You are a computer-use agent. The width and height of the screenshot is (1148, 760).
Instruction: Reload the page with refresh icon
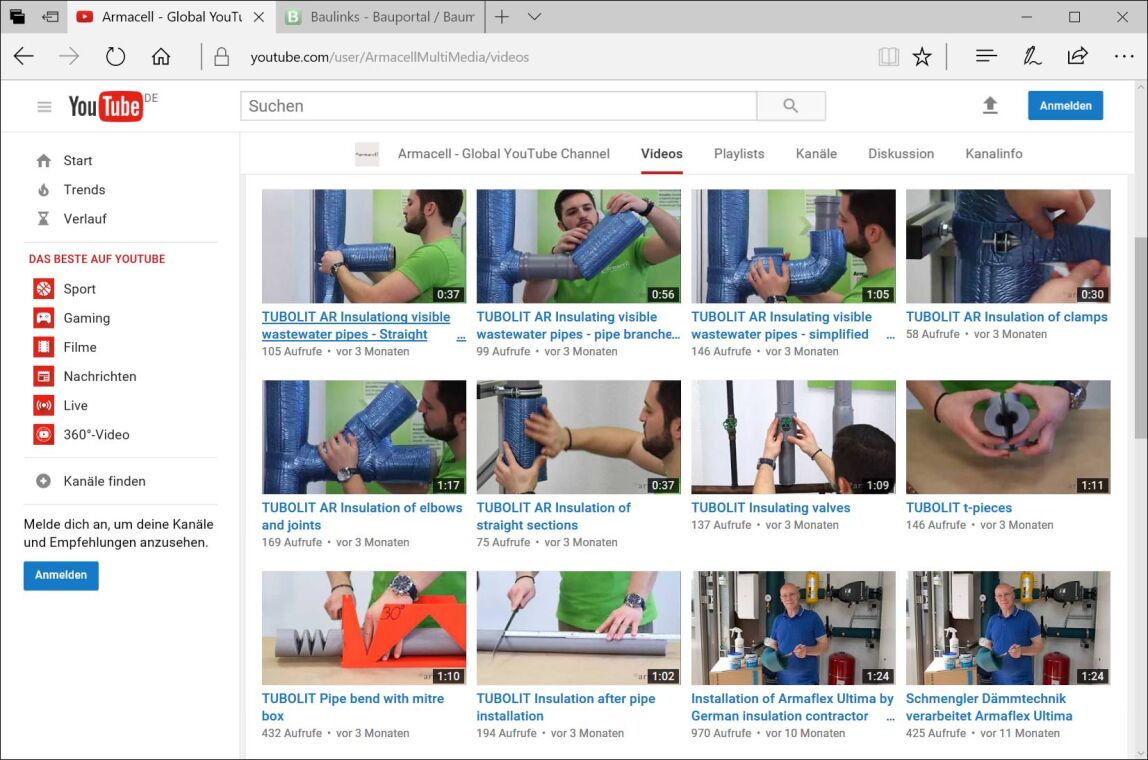click(x=115, y=56)
